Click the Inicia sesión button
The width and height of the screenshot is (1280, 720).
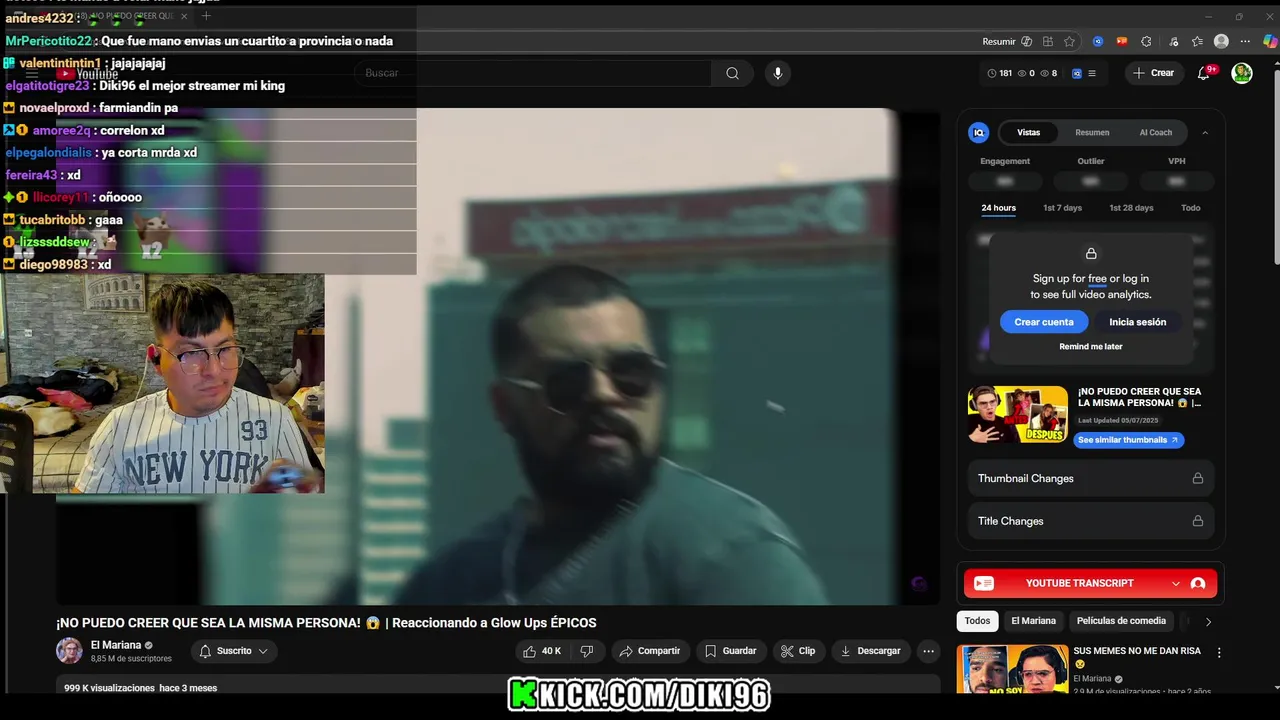coord(1137,322)
